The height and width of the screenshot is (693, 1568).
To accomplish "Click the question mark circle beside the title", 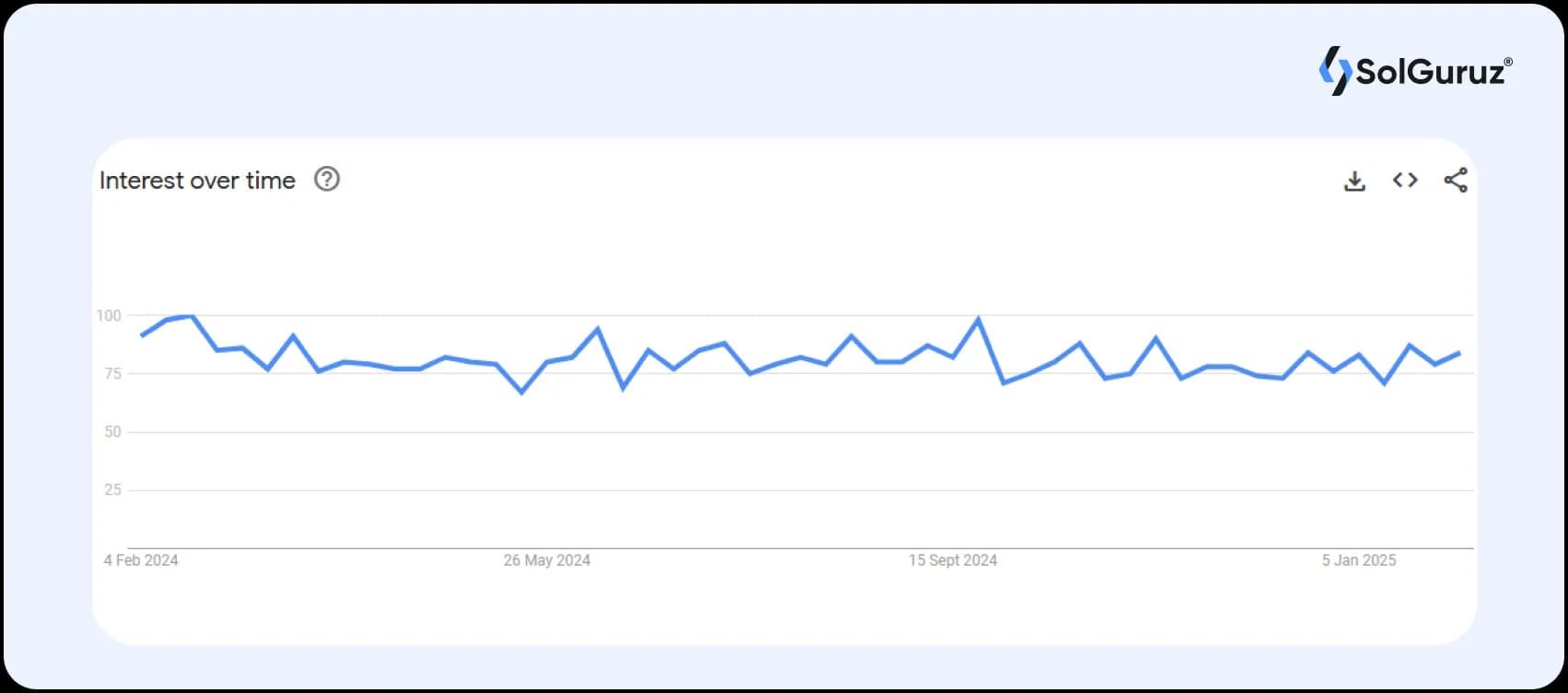I will click(x=327, y=179).
